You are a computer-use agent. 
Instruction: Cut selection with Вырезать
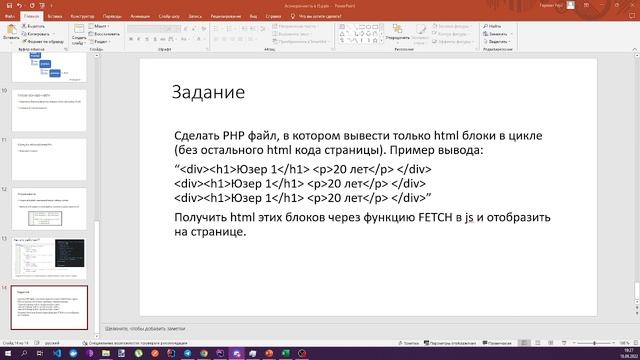[33, 26]
